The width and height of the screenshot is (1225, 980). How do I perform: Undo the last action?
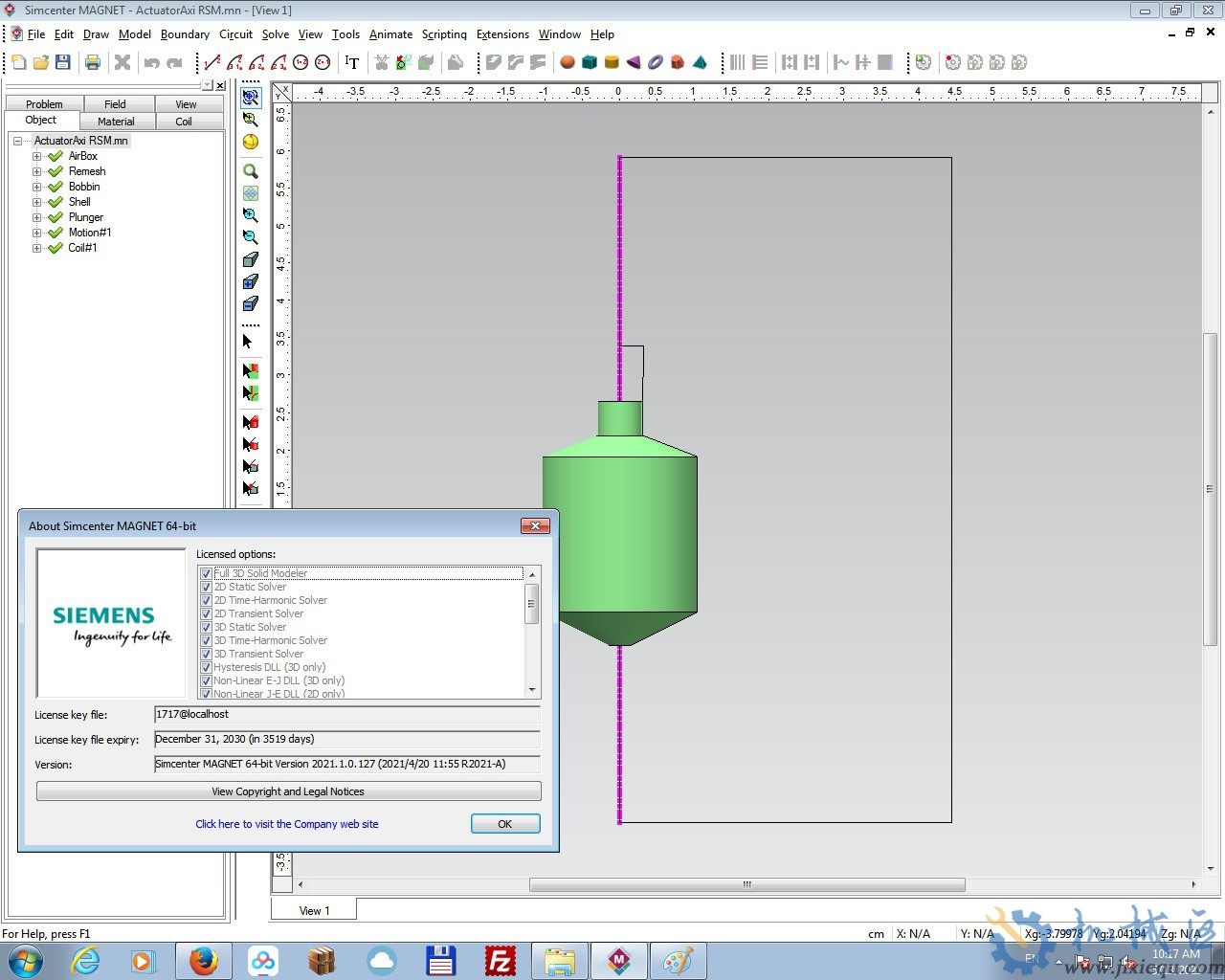coord(153,62)
